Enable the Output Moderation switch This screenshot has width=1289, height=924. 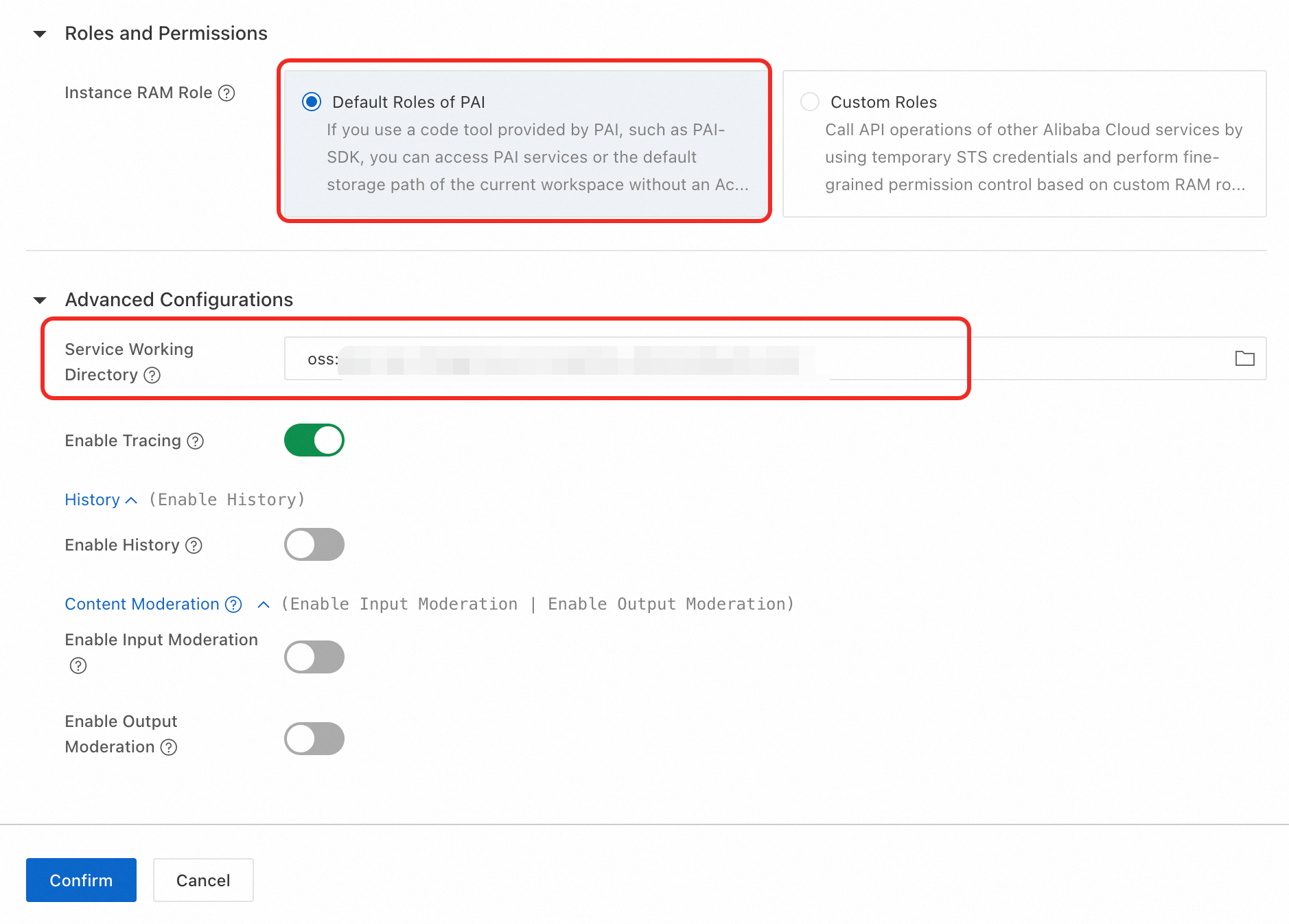click(x=314, y=739)
